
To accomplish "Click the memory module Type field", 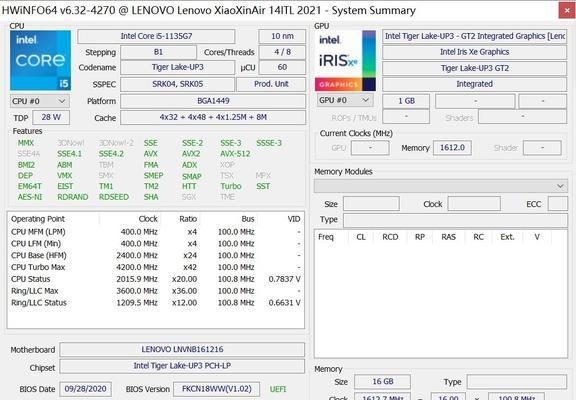I will [x=455, y=220].
